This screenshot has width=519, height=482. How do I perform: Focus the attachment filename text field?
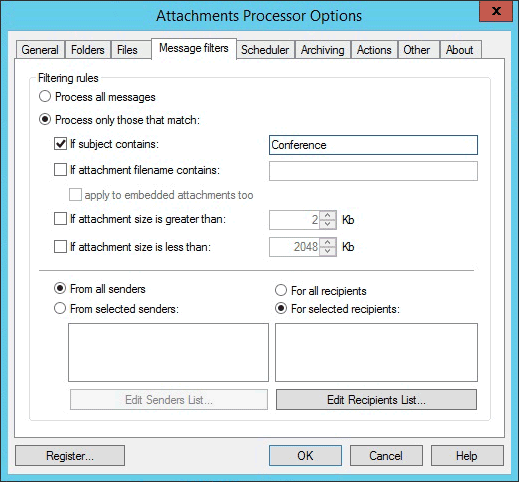[373, 171]
